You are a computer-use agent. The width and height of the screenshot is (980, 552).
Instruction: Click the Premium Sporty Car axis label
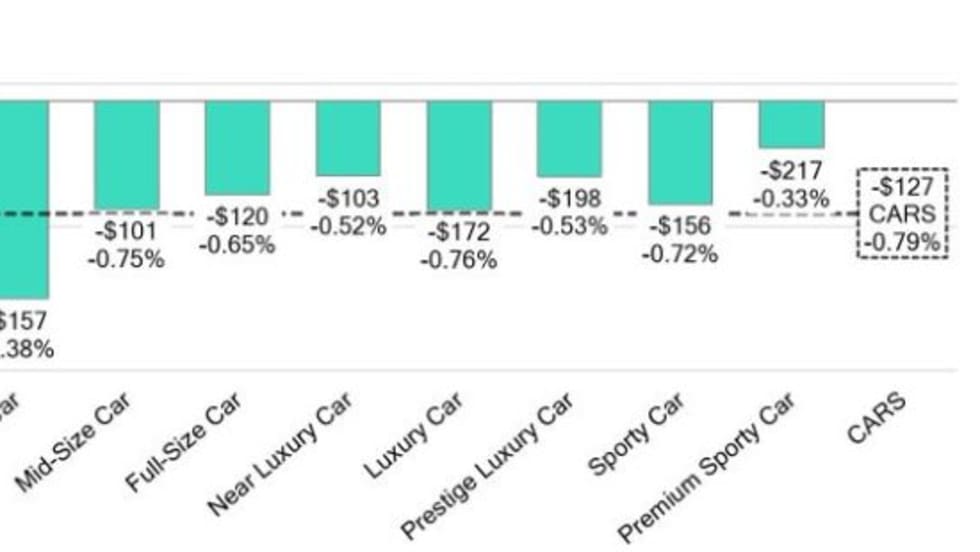pos(708,466)
